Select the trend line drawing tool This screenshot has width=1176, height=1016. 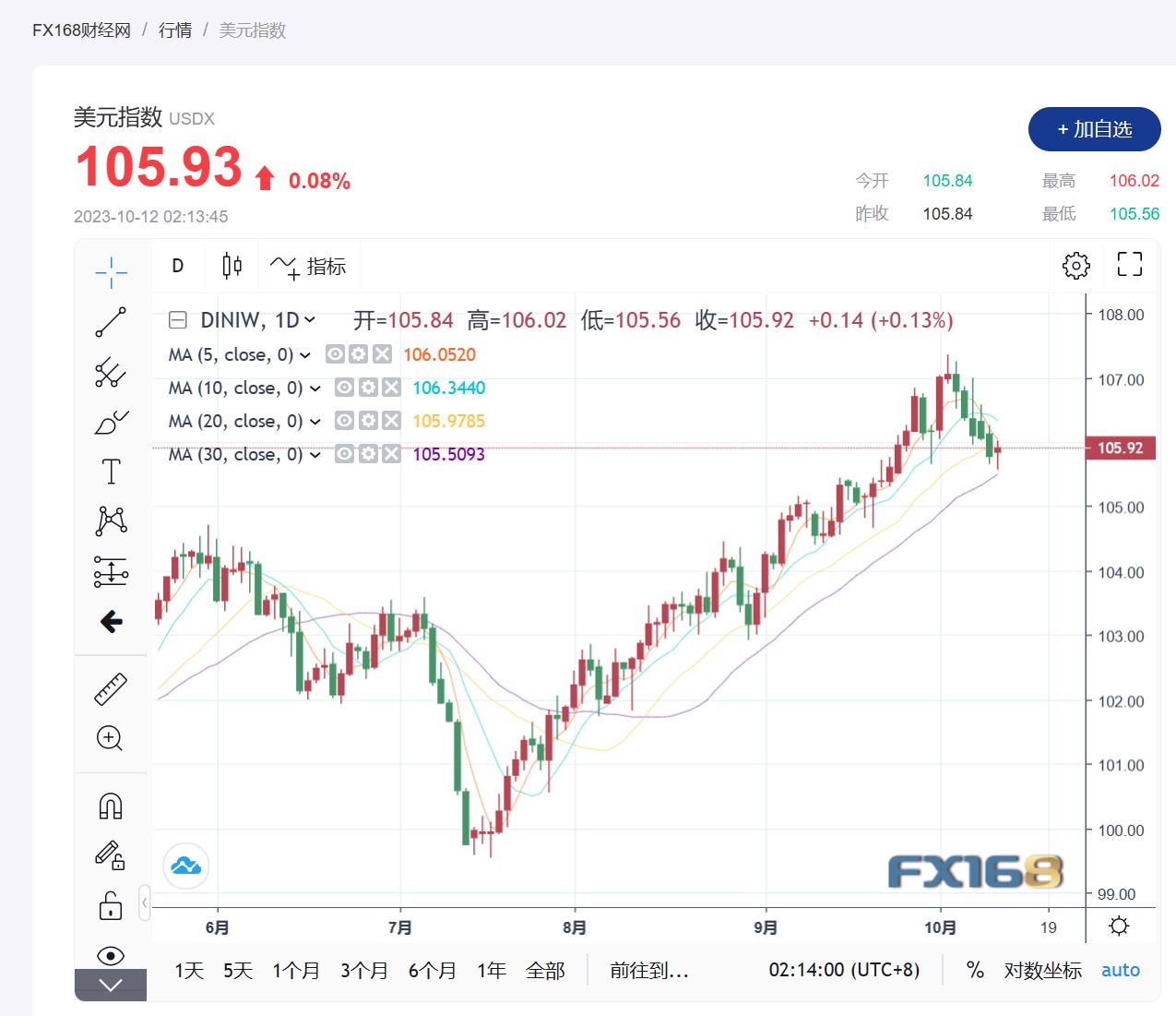tap(111, 323)
